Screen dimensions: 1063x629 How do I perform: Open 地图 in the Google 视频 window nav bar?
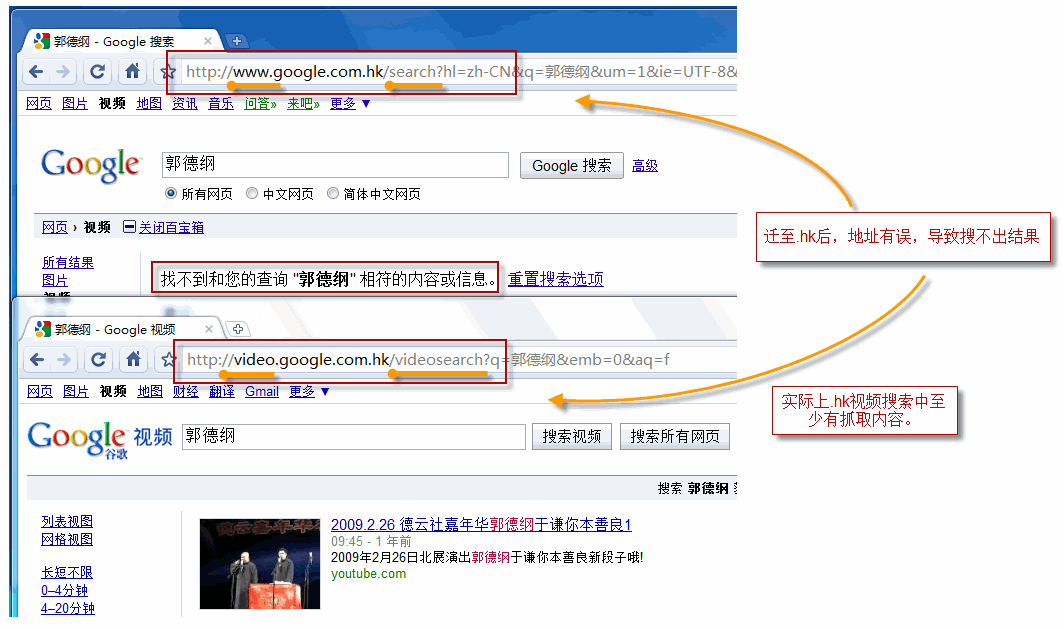[x=151, y=392]
